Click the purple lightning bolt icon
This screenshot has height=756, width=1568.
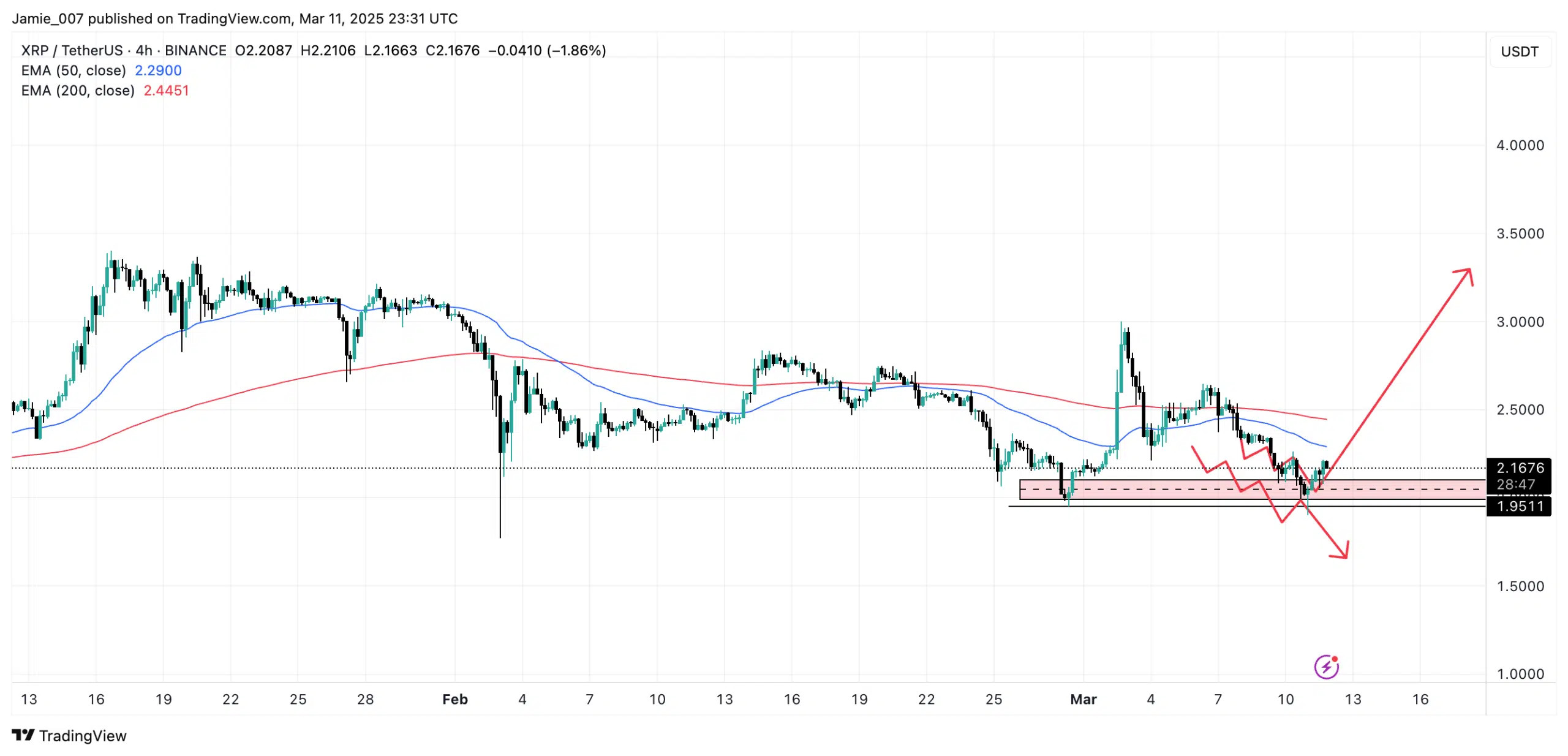(1325, 666)
